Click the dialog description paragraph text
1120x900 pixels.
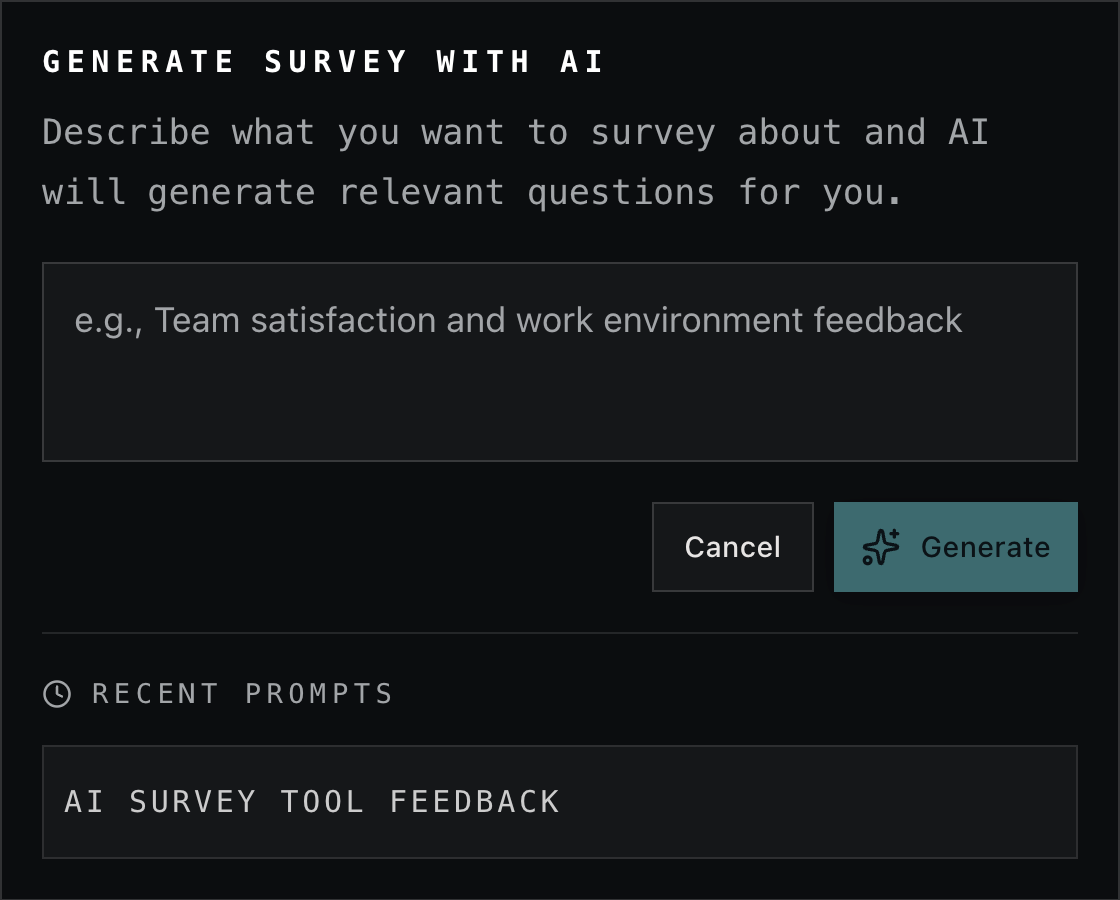coord(516,160)
